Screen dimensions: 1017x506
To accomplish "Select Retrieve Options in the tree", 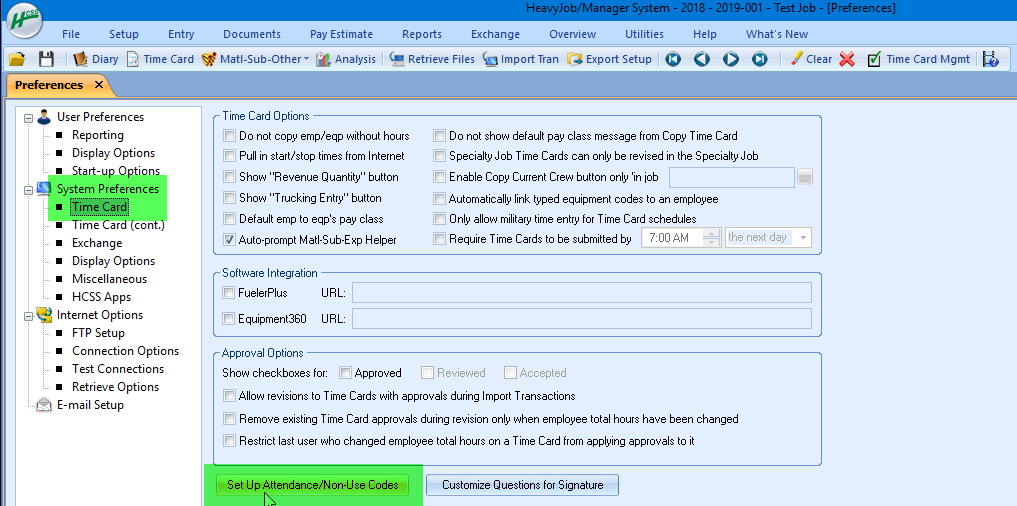I will coord(115,387).
